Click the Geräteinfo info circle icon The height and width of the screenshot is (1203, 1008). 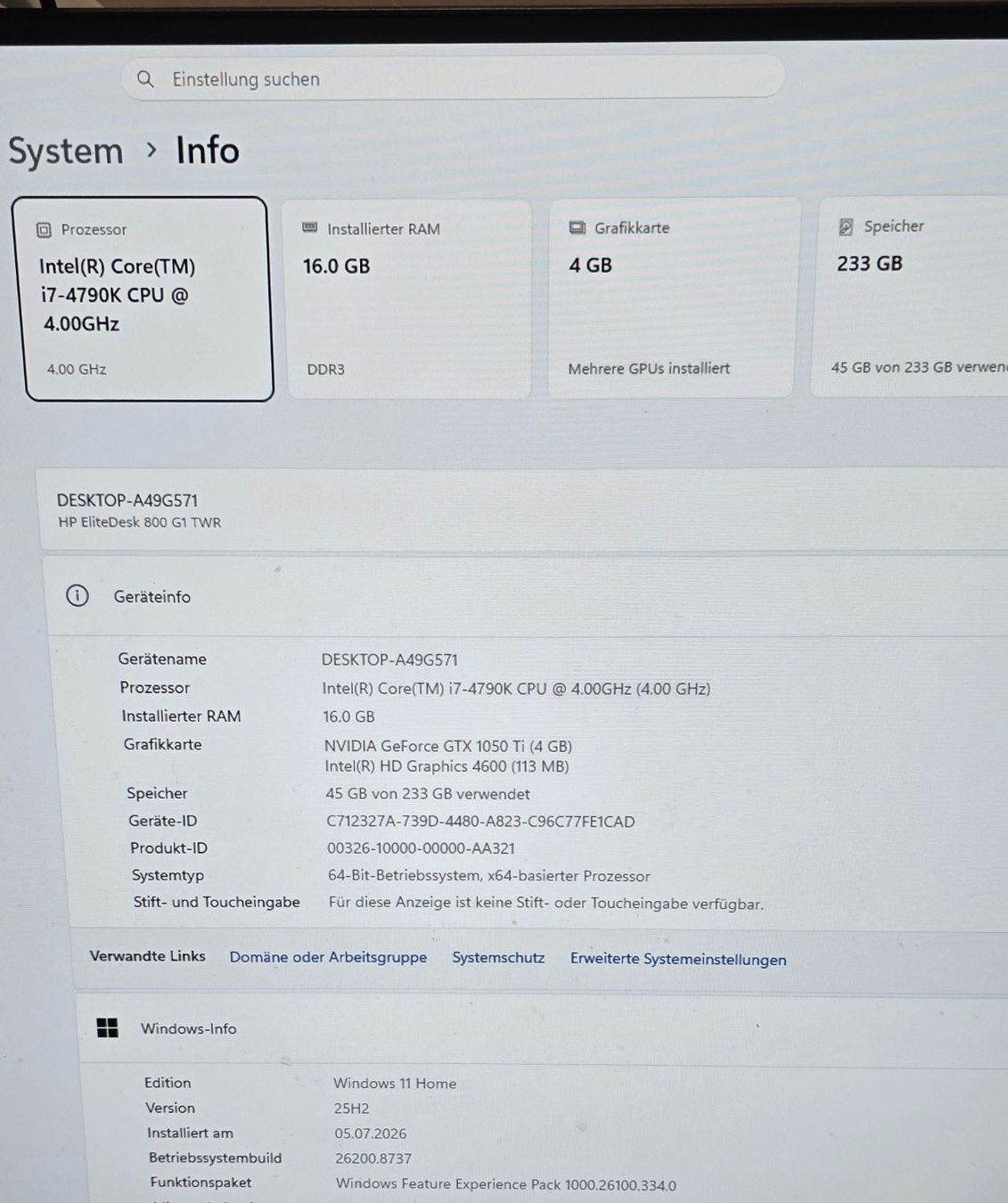78,595
